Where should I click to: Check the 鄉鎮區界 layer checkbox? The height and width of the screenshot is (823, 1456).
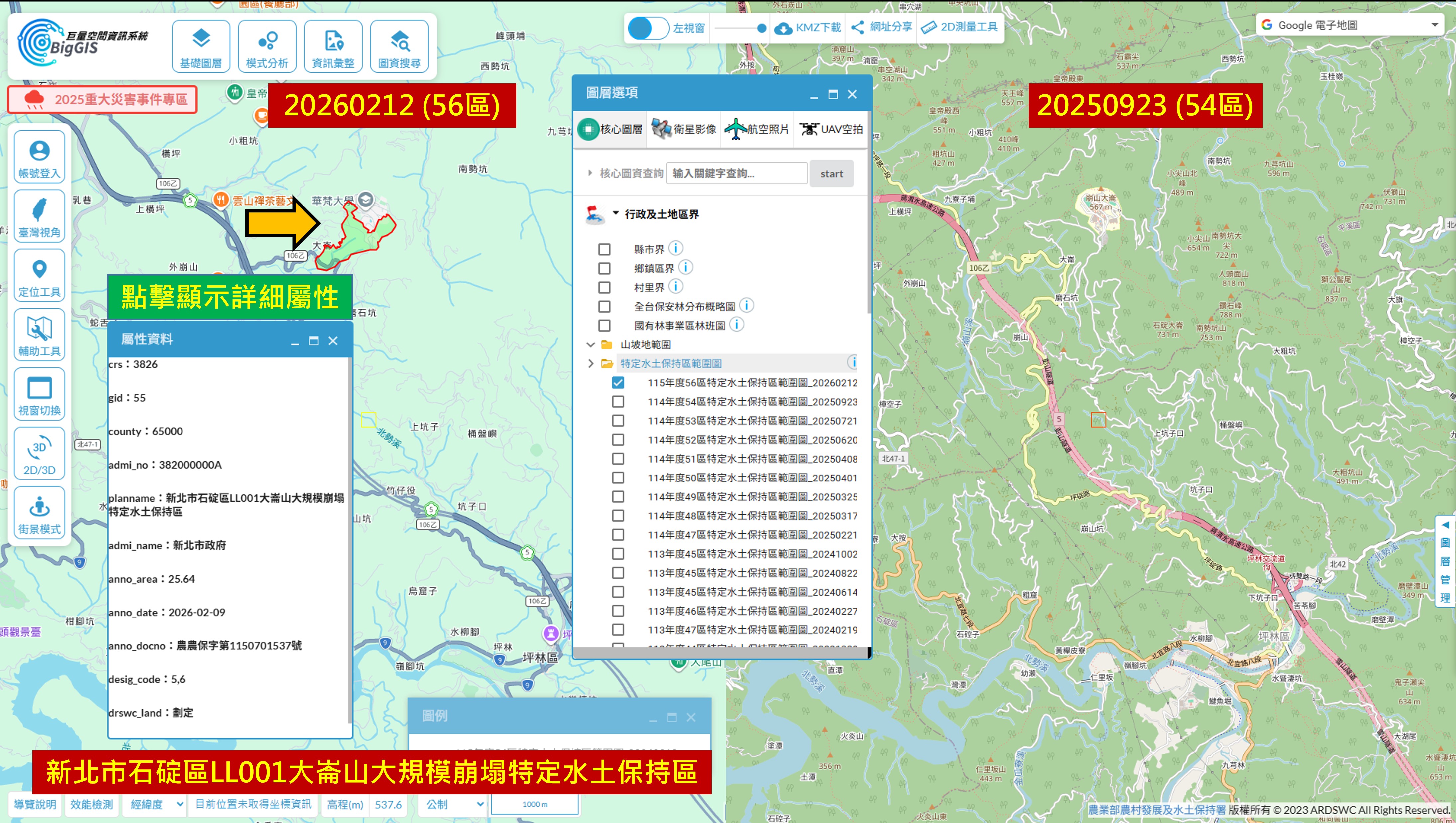[x=604, y=268]
